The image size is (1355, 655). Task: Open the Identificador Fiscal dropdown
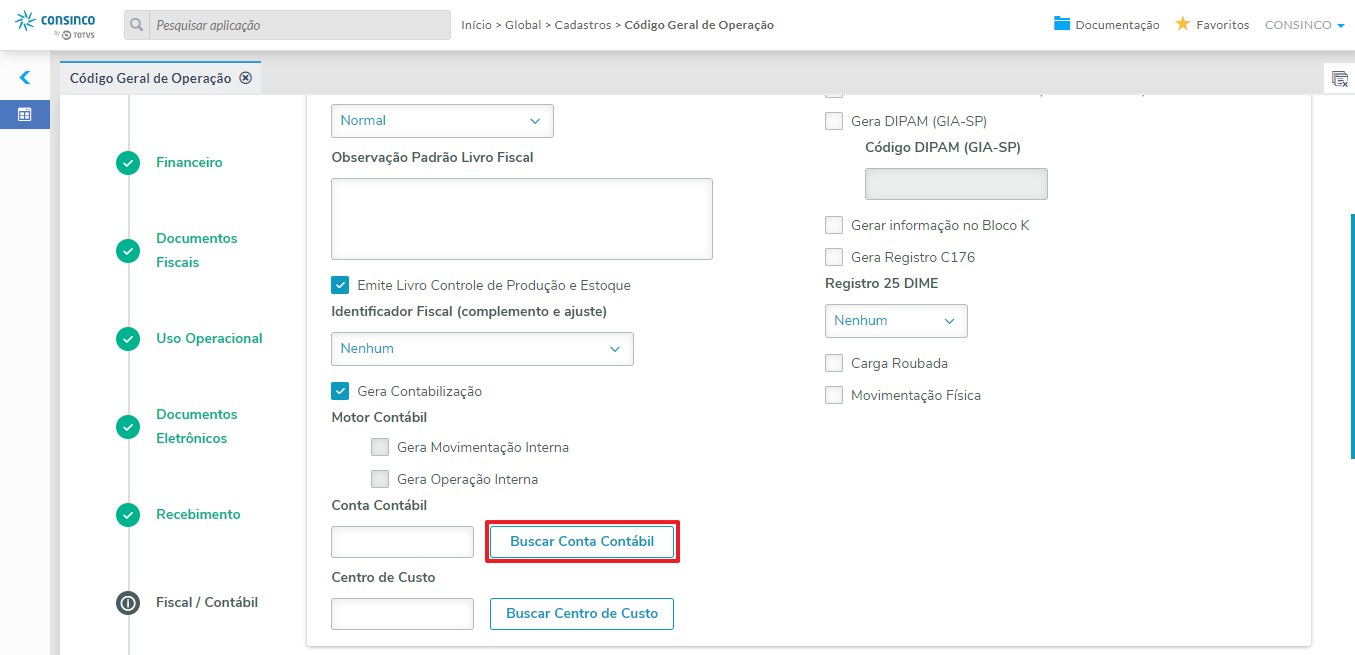(x=482, y=349)
